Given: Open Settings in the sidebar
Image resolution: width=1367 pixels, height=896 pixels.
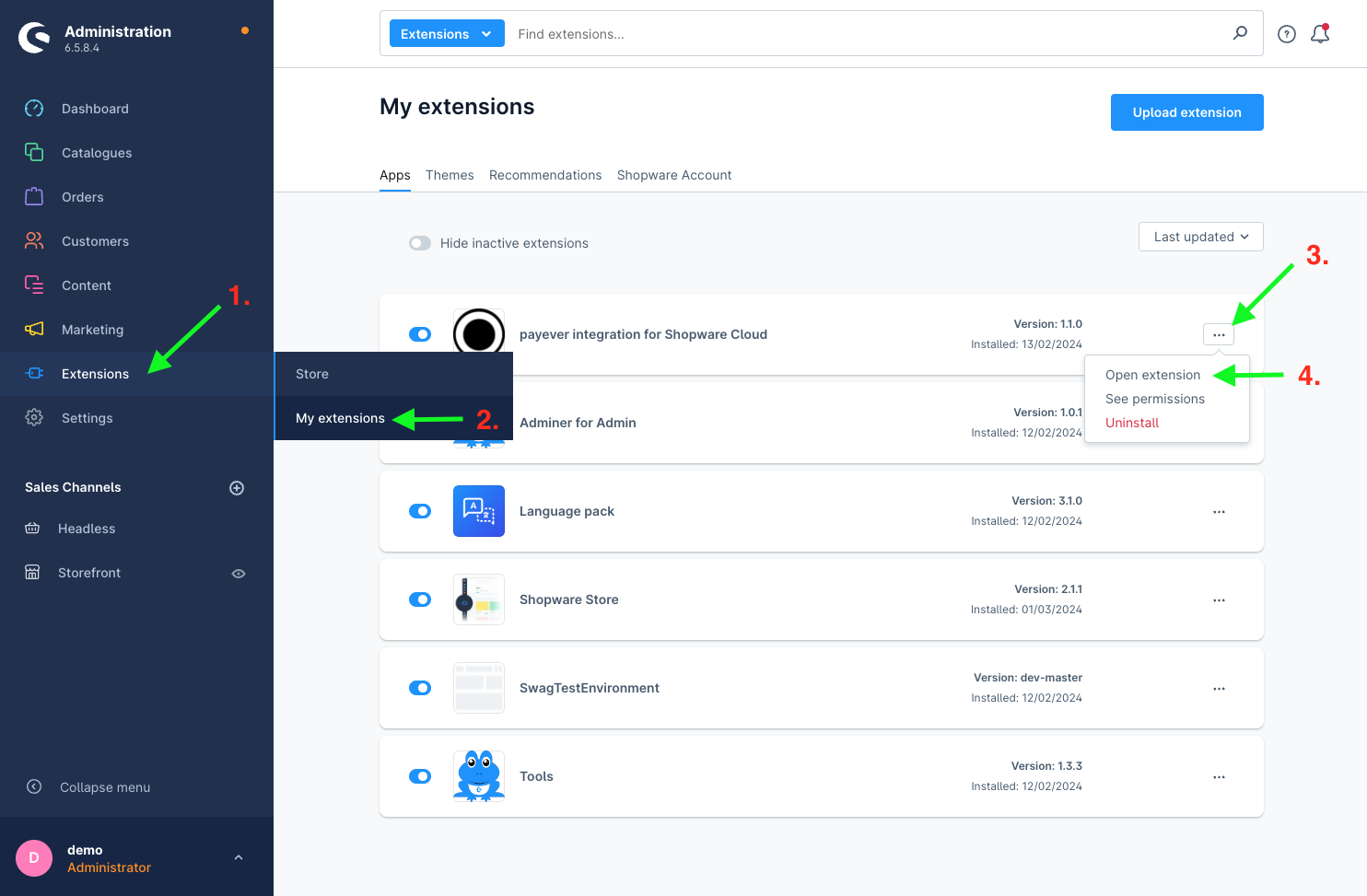Looking at the screenshot, I should click(88, 418).
